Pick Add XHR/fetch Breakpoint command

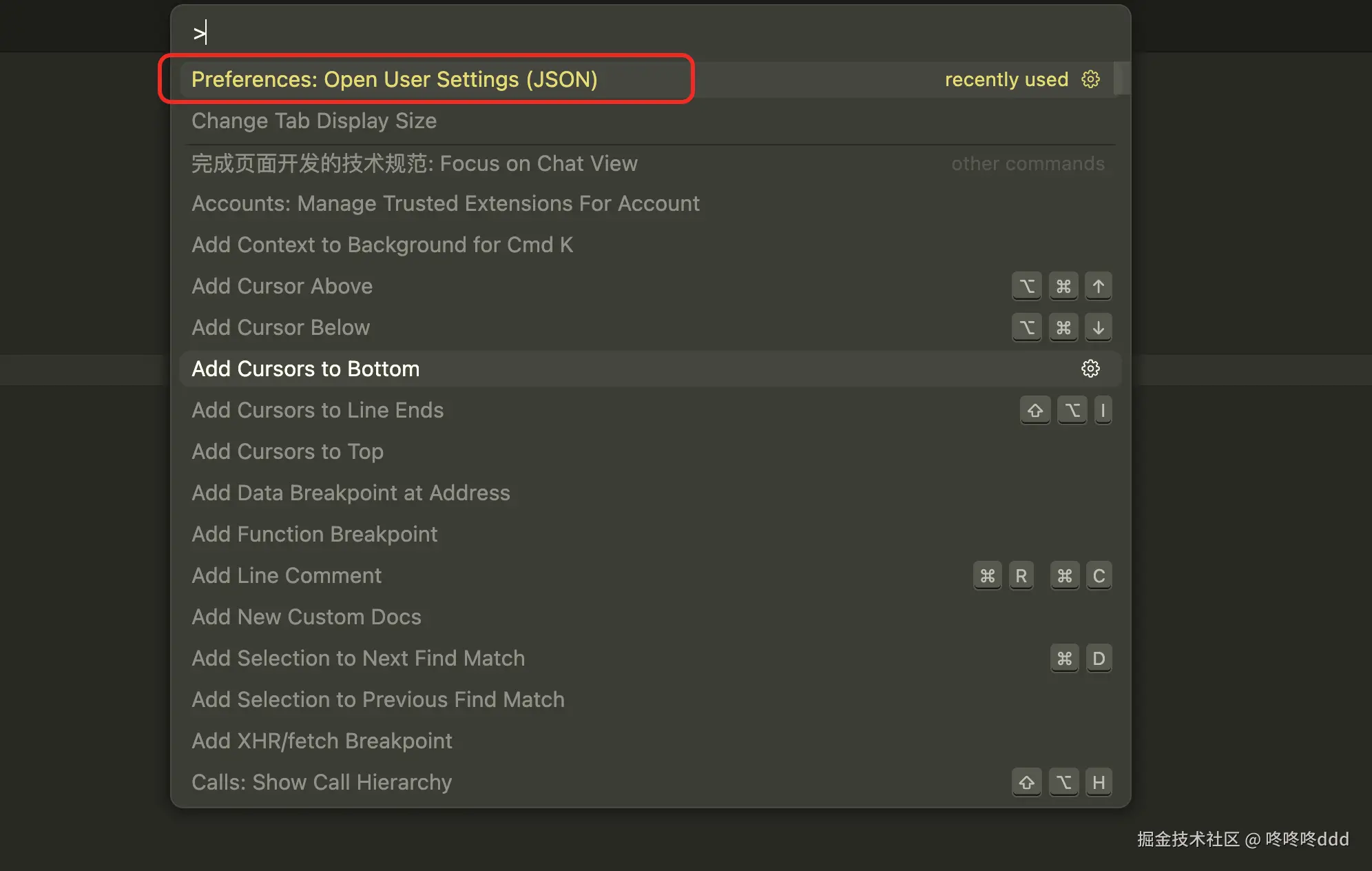[x=322, y=741]
